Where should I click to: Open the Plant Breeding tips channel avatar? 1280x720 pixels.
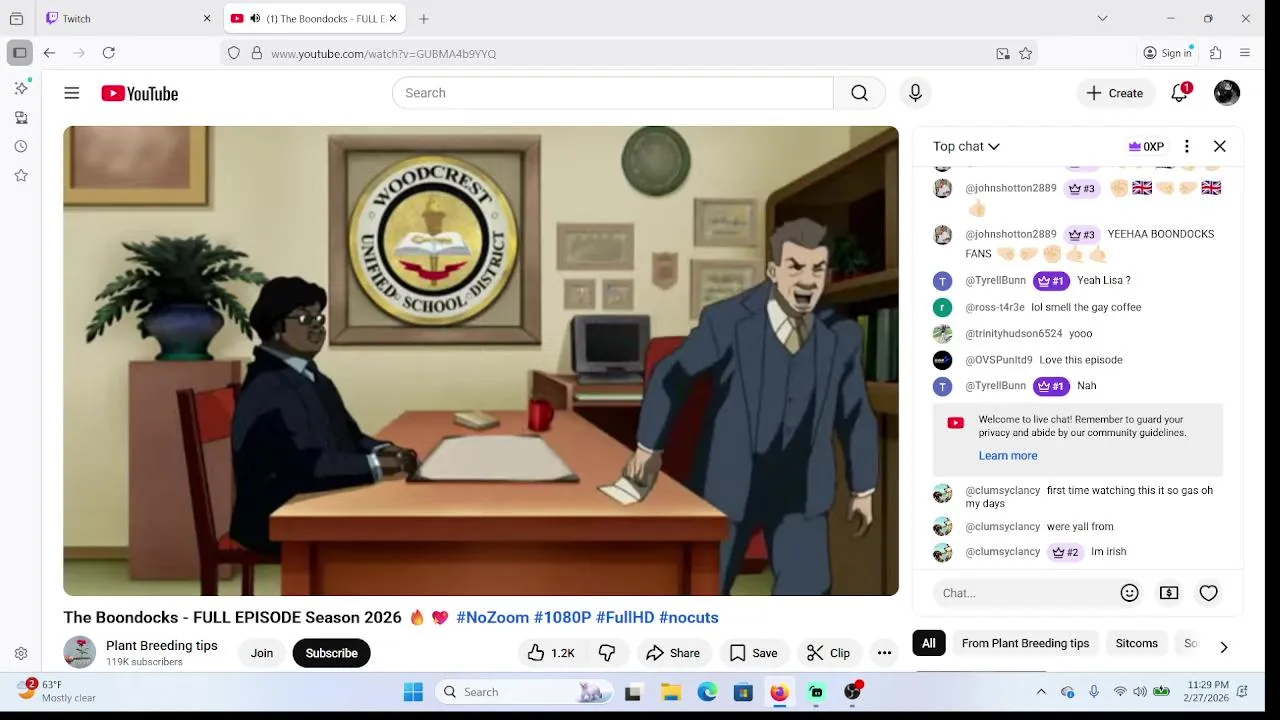(80, 652)
